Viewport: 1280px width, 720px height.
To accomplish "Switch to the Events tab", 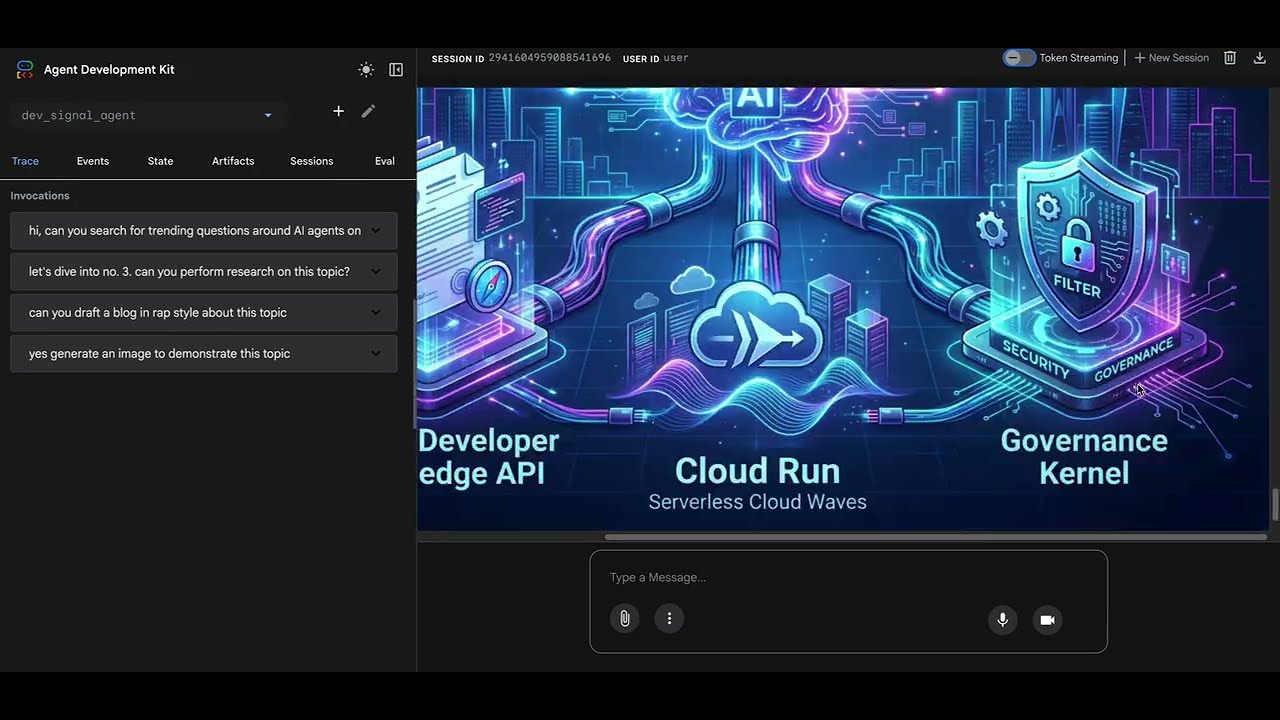I will coord(93,161).
